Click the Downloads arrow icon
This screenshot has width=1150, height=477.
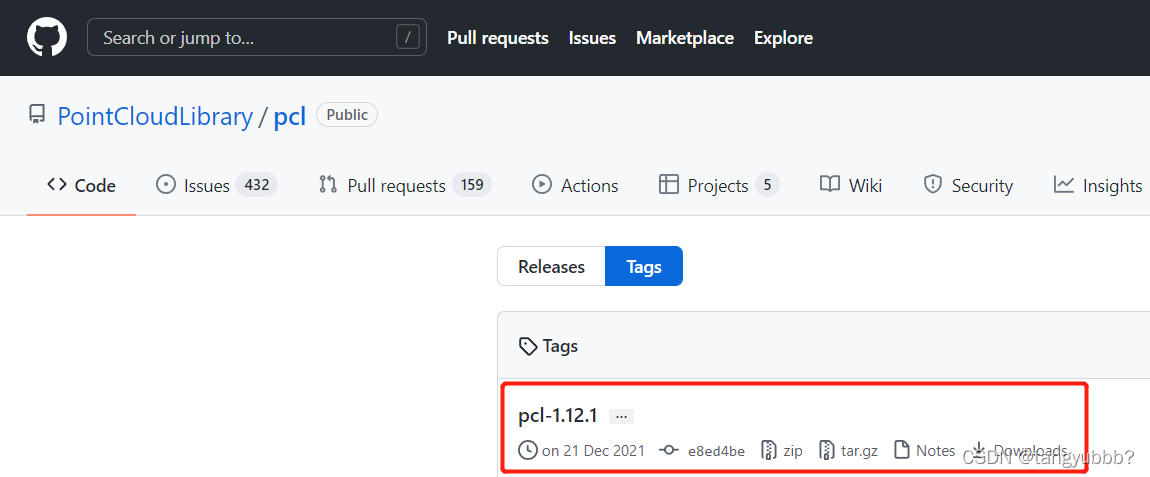978,449
